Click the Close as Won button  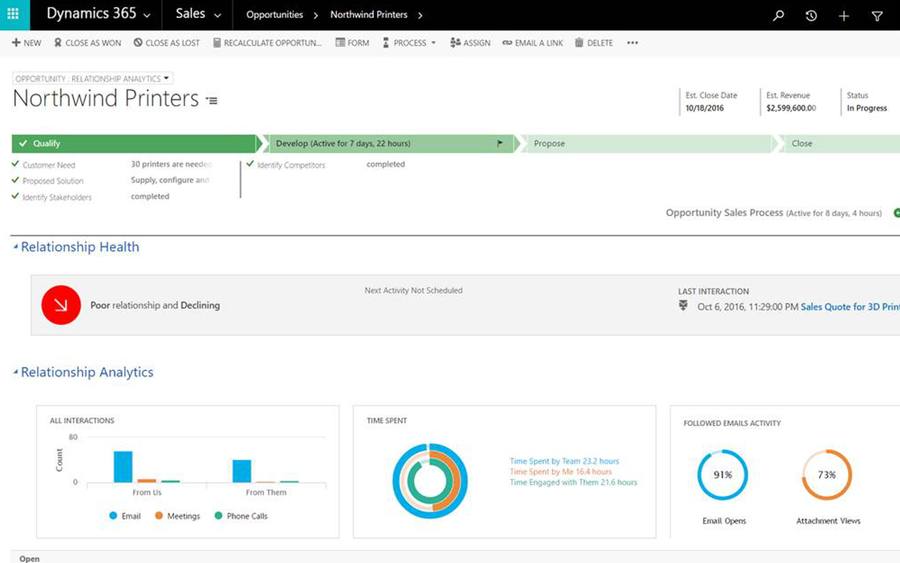(x=88, y=42)
